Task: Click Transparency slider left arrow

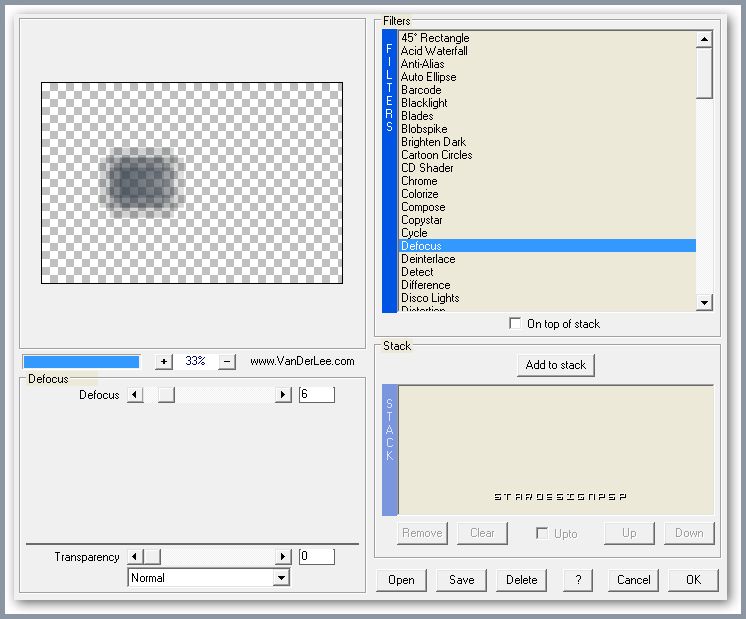Action: pos(135,557)
